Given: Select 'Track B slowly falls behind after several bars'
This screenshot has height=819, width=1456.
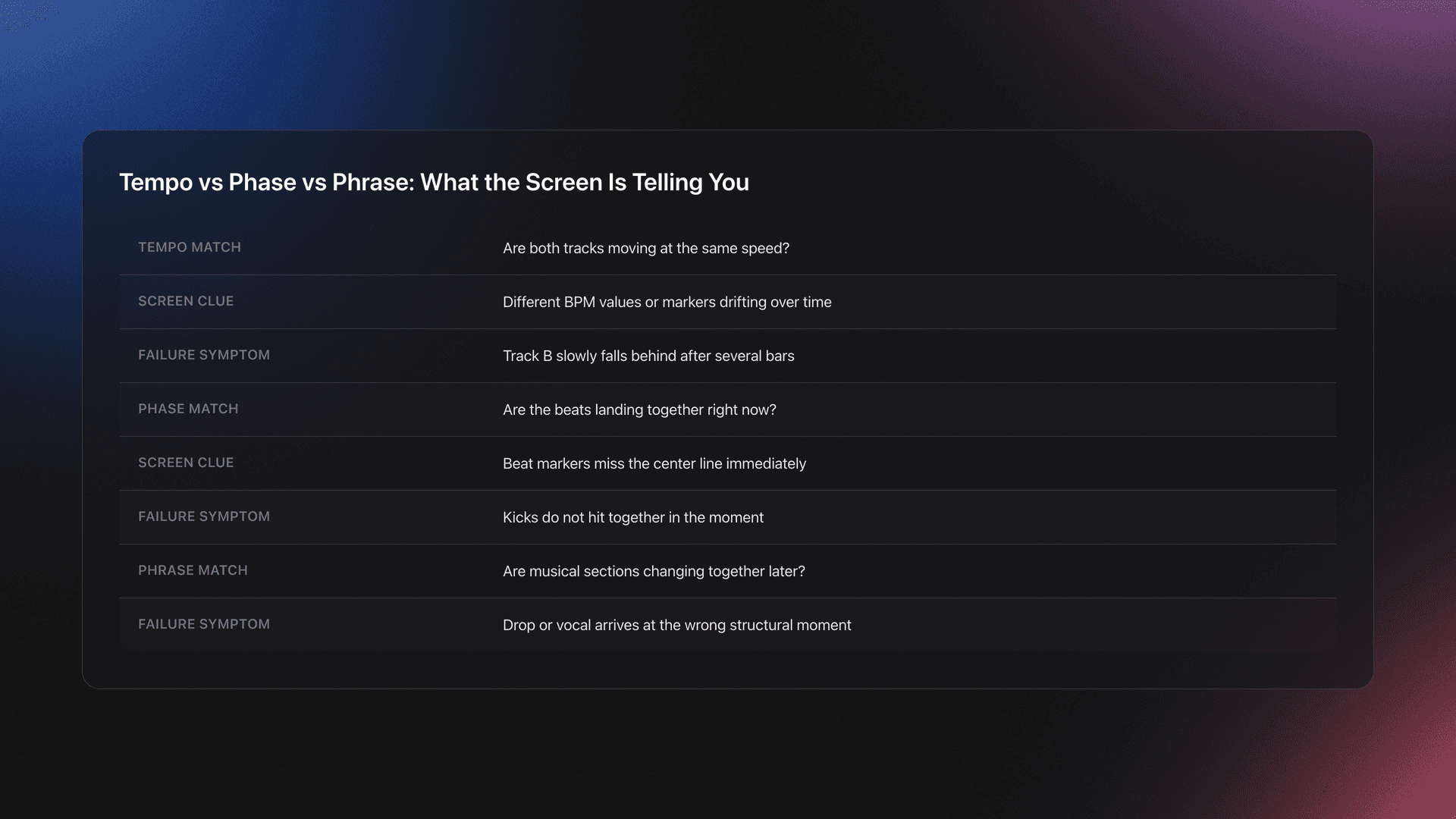Looking at the screenshot, I should click(648, 356).
